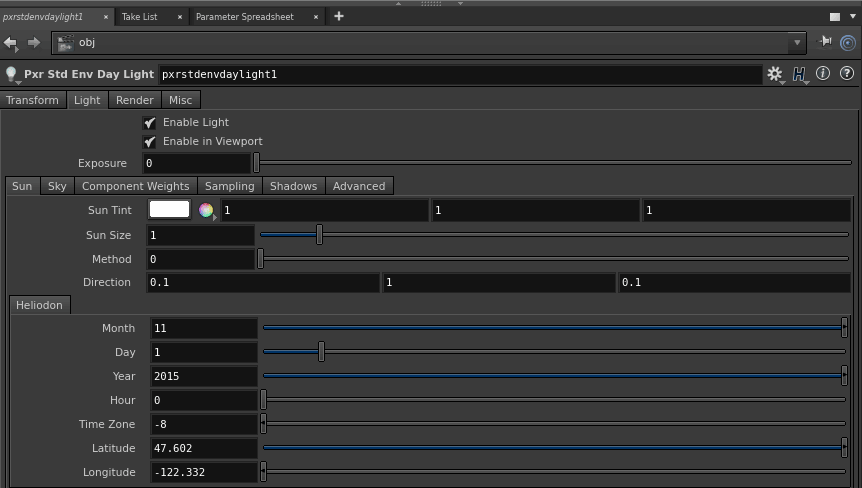Select the Shadows tab
The width and height of the screenshot is (862, 488).
click(293, 186)
